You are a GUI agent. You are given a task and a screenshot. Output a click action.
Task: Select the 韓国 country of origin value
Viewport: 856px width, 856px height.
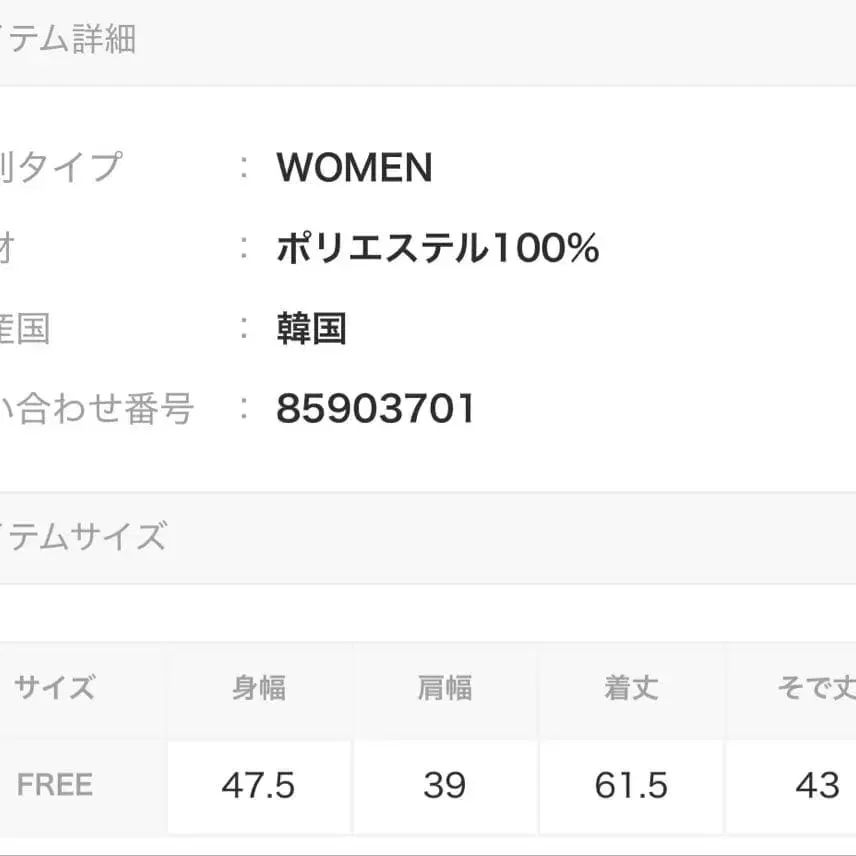point(311,328)
